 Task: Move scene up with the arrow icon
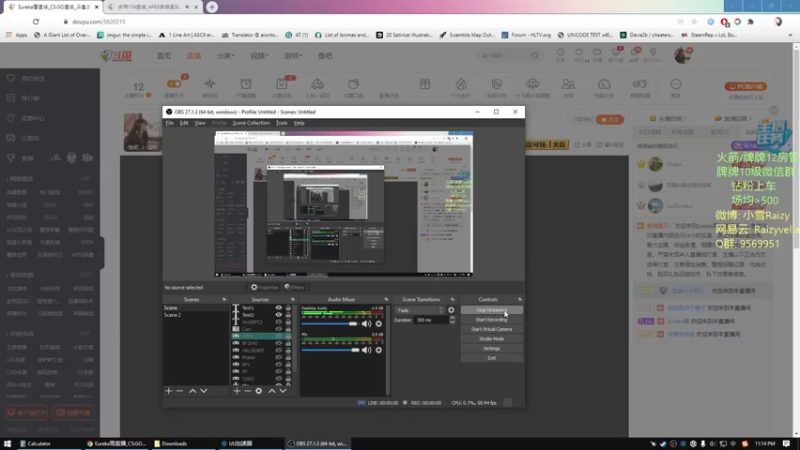(x=193, y=391)
